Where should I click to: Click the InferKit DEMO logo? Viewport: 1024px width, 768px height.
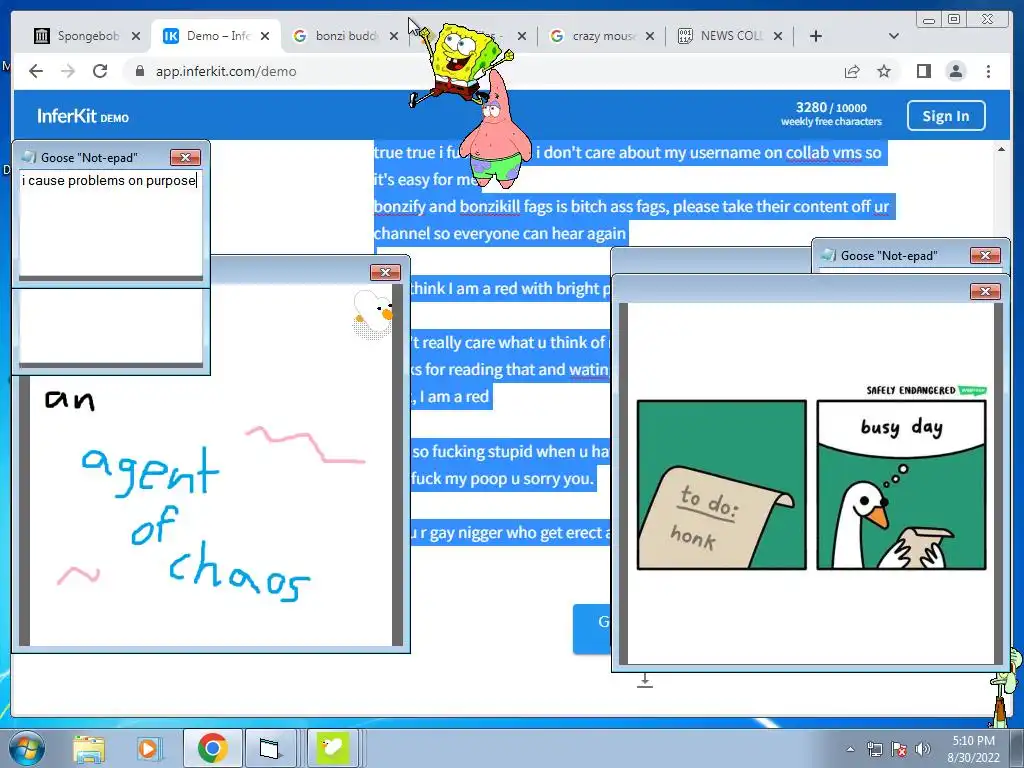click(83, 116)
